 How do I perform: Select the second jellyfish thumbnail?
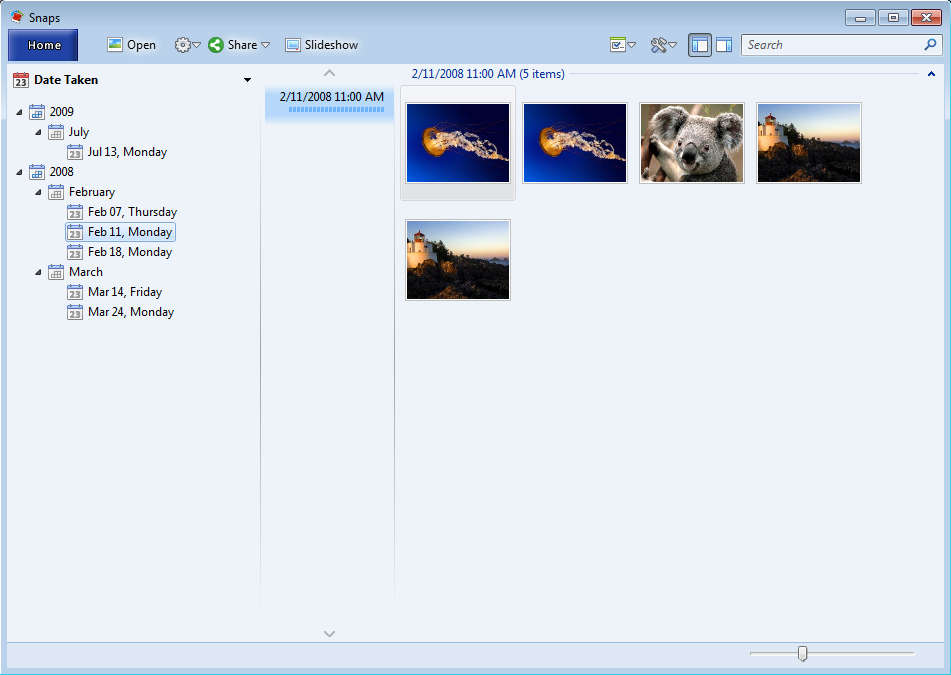[x=575, y=143]
